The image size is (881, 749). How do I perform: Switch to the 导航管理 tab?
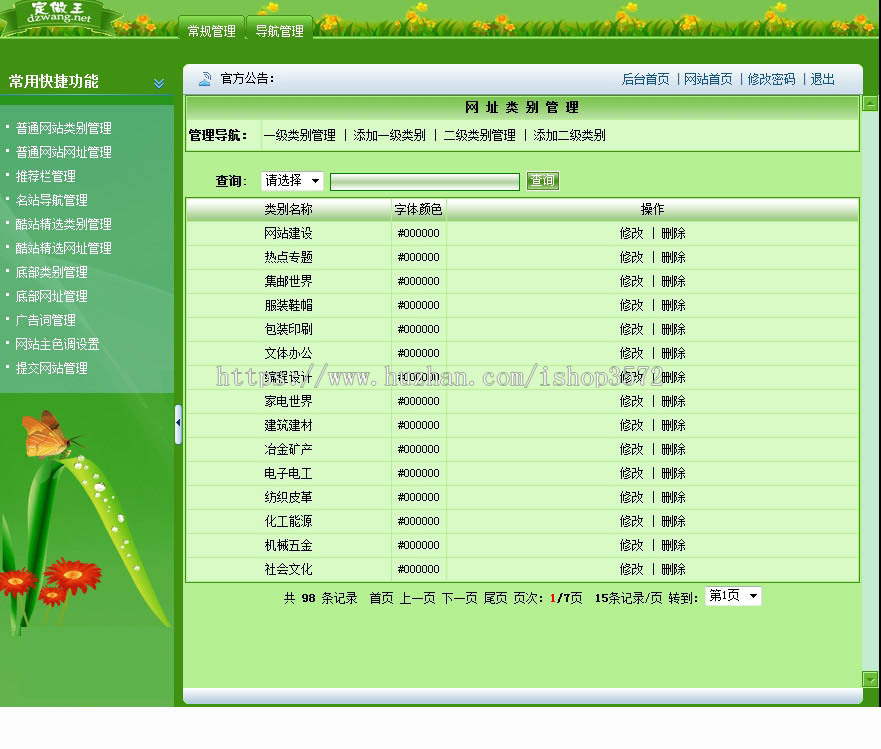tap(280, 30)
